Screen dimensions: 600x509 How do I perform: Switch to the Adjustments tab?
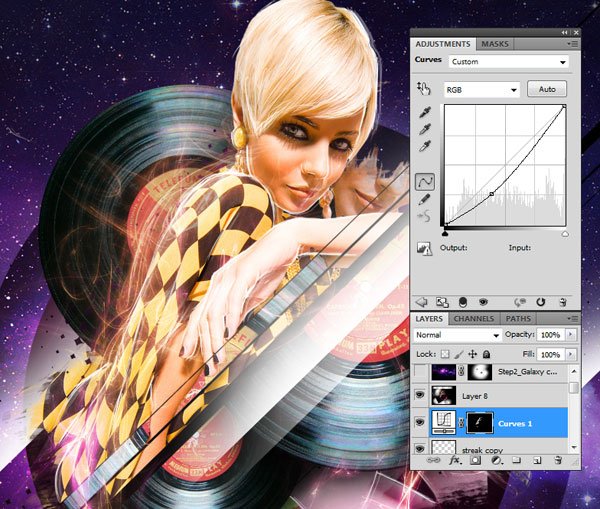point(443,44)
